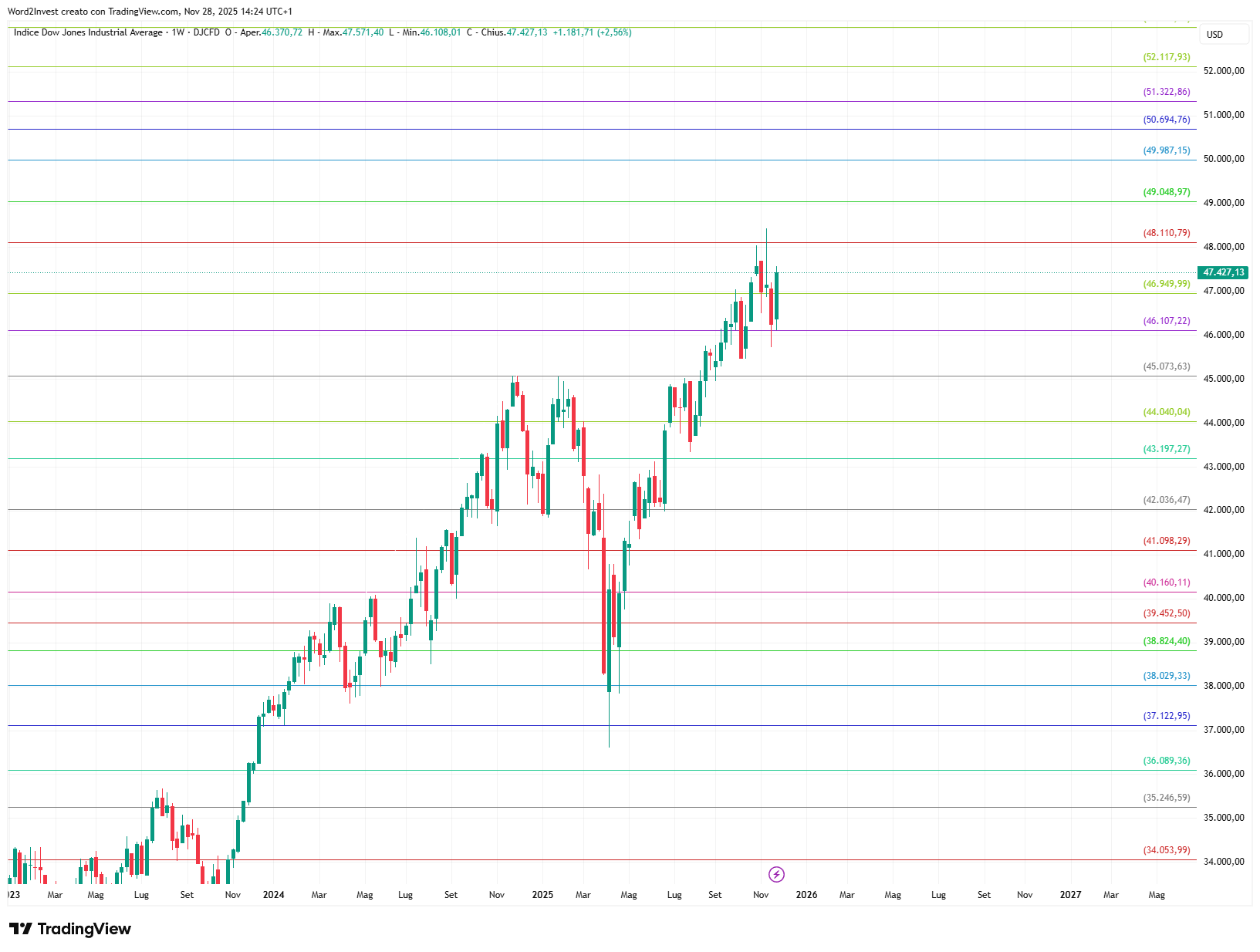Click the 37.000,00 price axis tick

(1224, 730)
